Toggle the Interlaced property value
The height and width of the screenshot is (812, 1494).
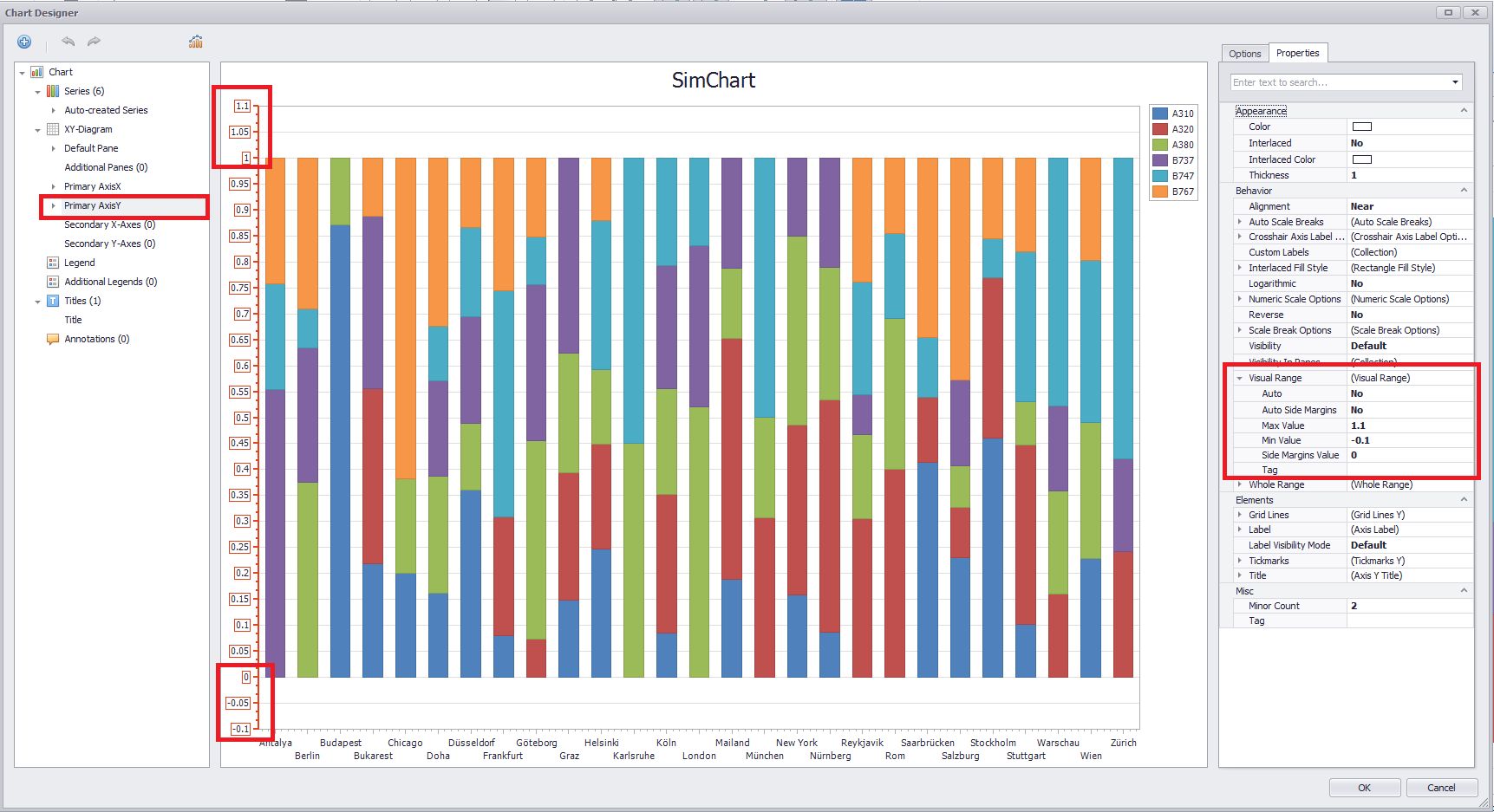1408,143
